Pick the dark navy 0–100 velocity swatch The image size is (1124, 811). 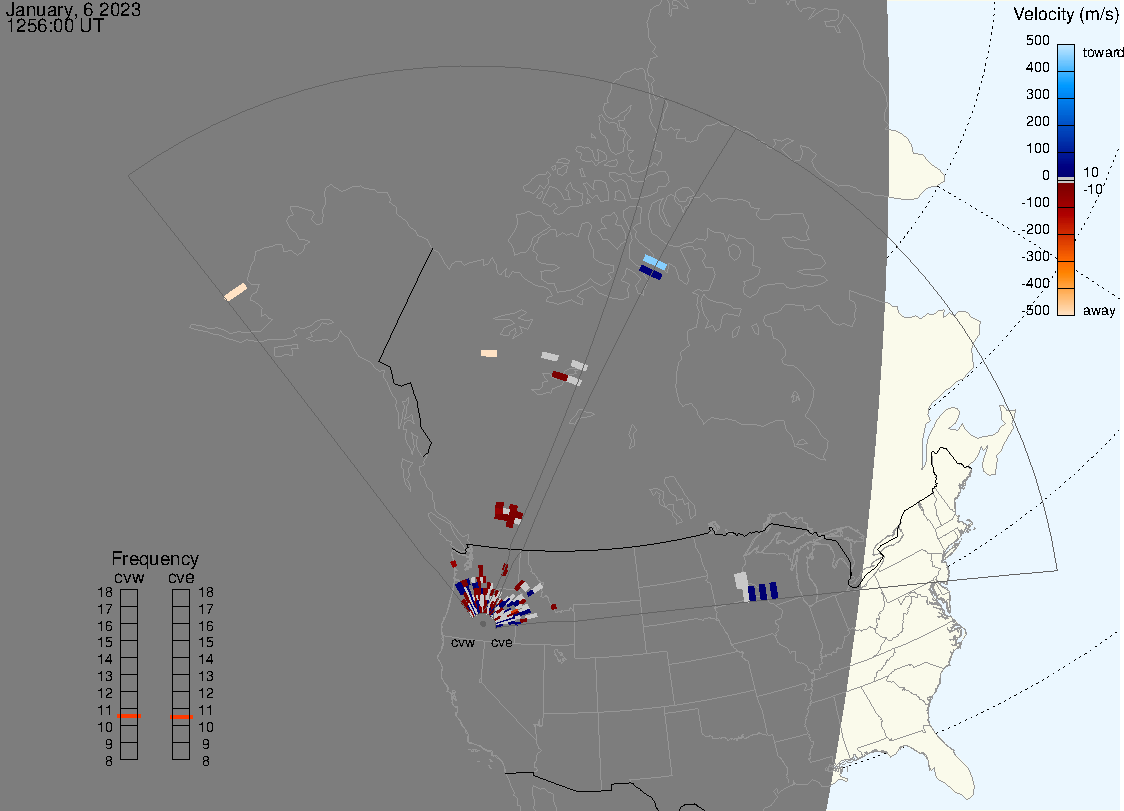click(1066, 163)
